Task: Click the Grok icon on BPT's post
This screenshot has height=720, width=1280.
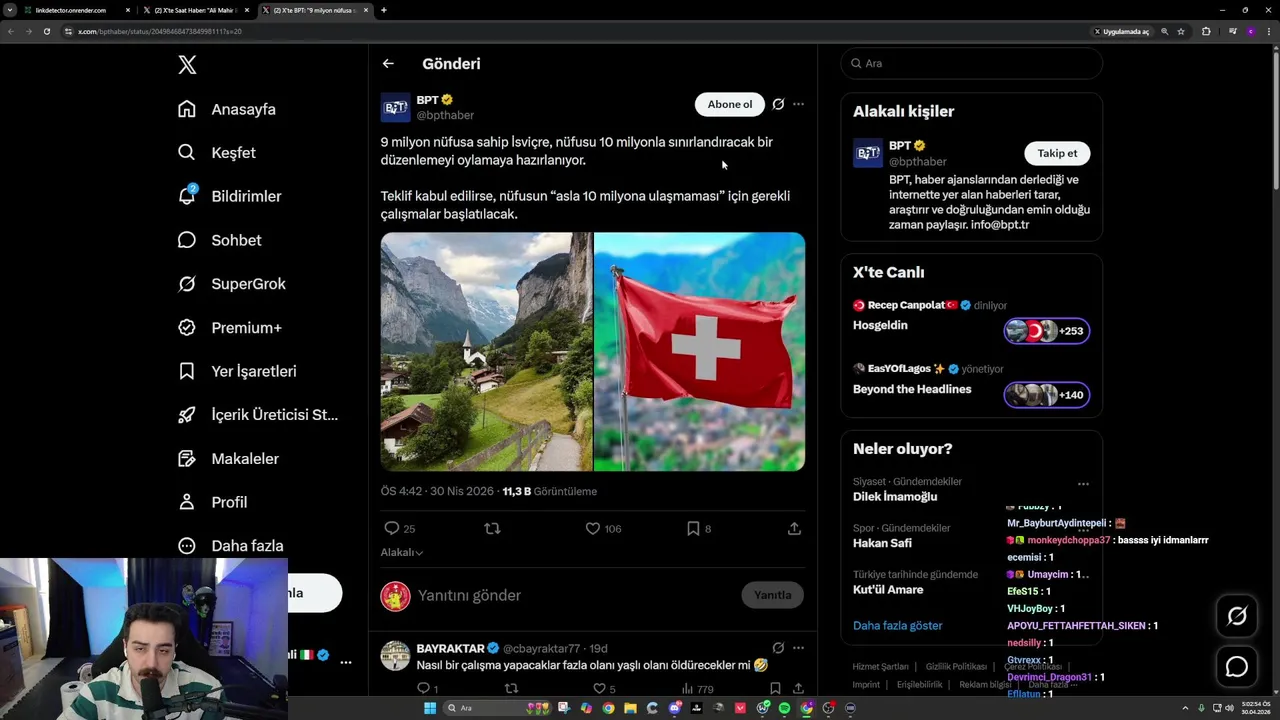Action: 778,104
